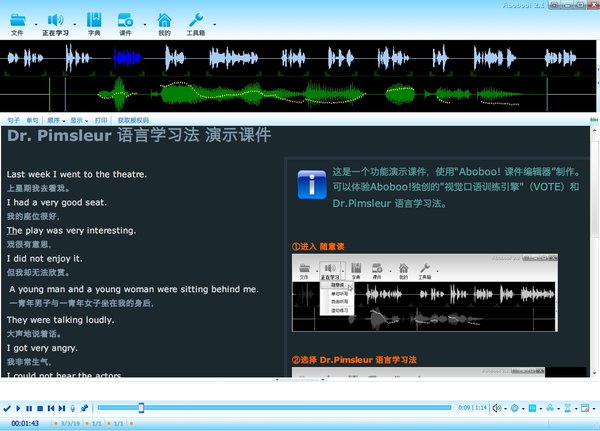Click the translation 上星期我去看戏。
Screen dimensions: 600x431
click(38, 188)
